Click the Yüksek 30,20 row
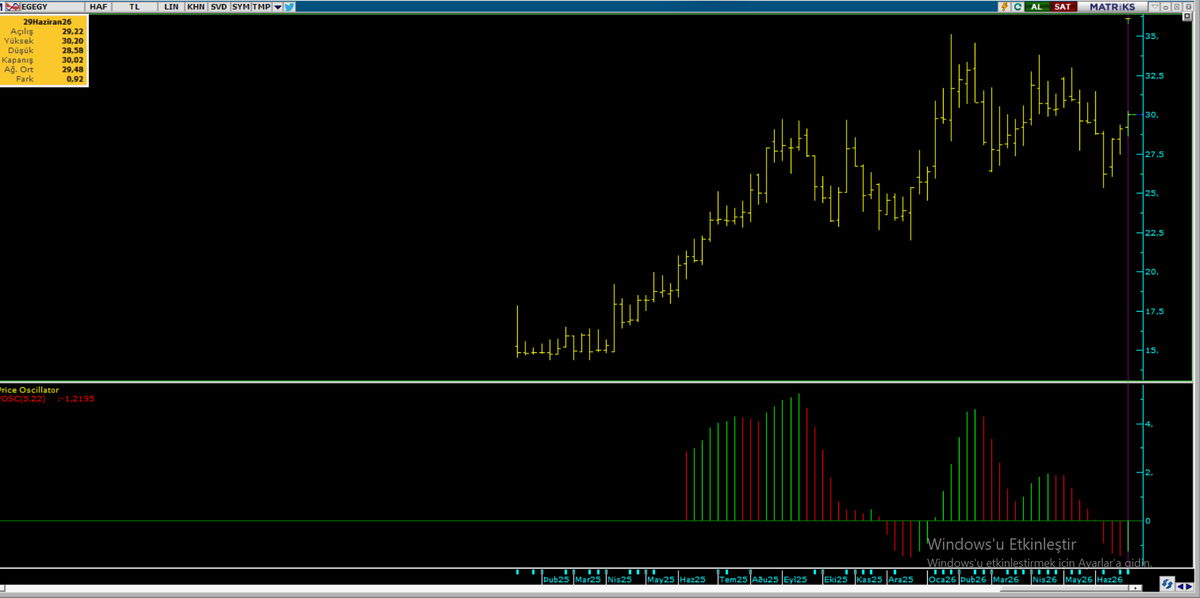 tap(44, 41)
